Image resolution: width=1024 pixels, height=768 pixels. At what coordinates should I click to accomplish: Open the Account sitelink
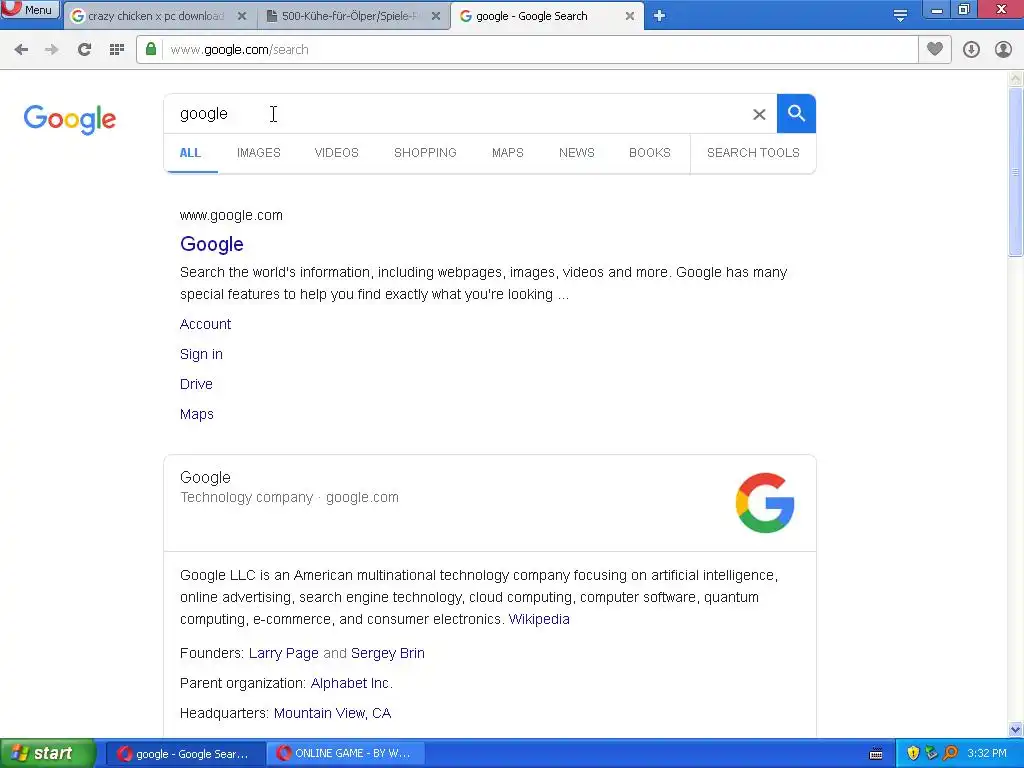click(x=205, y=325)
